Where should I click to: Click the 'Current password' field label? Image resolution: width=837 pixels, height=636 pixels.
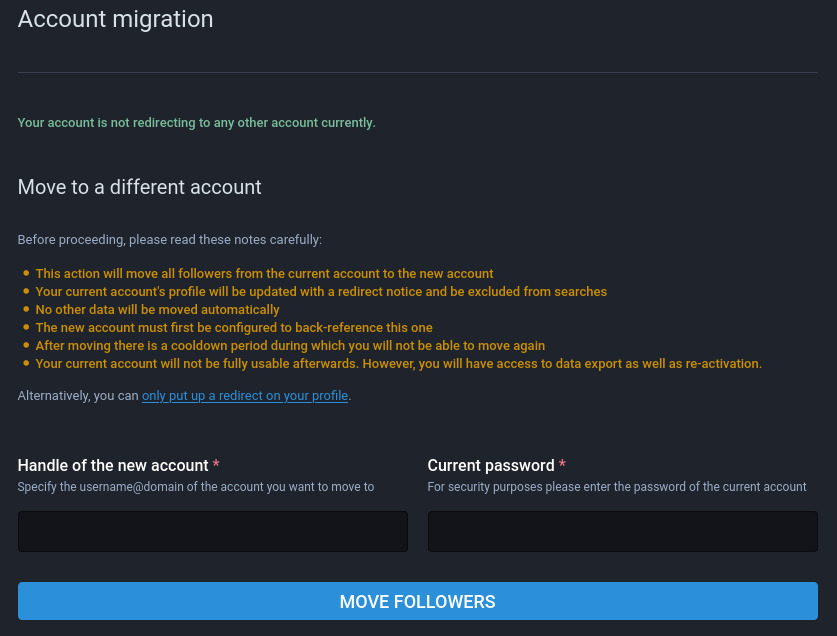click(x=490, y=466)
